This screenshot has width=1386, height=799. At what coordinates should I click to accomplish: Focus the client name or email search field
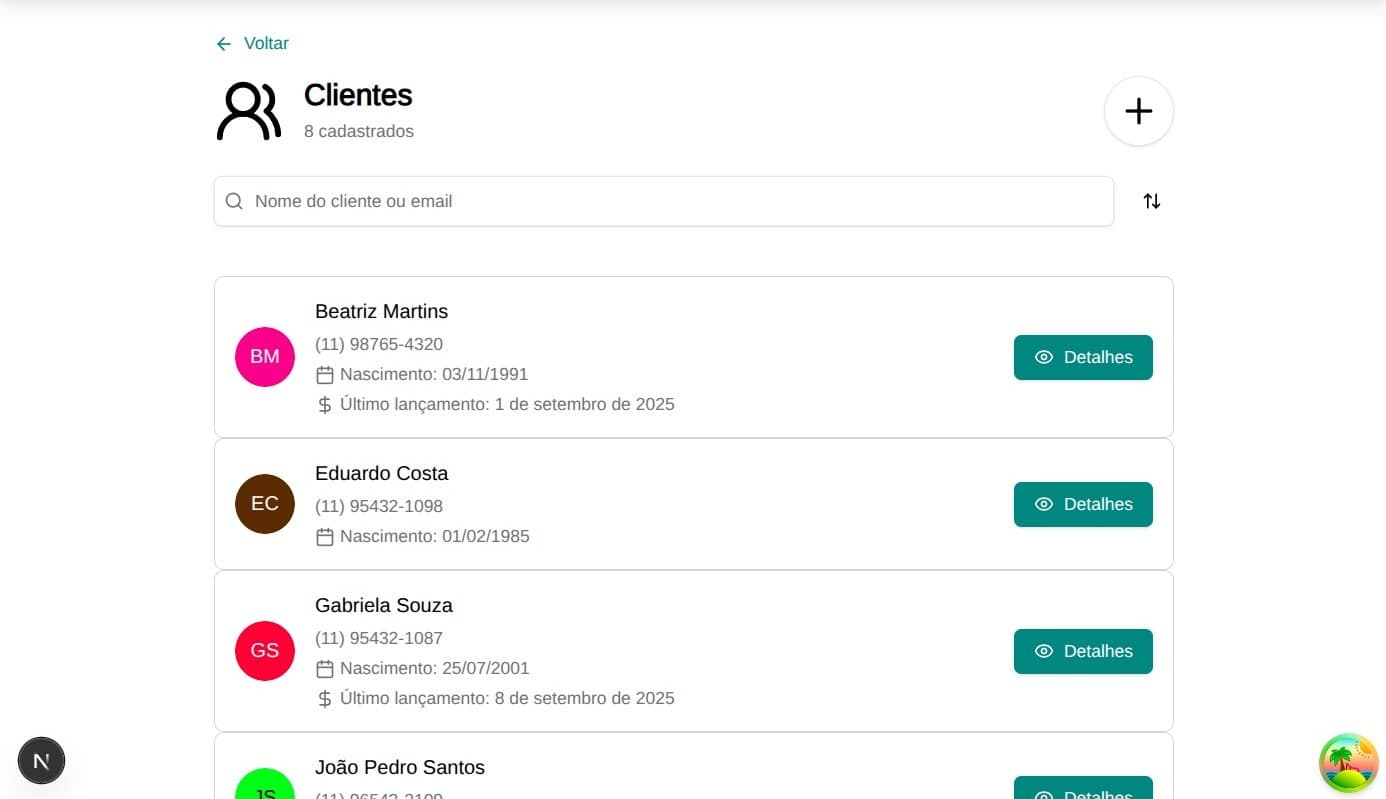(x=680, y=201)
